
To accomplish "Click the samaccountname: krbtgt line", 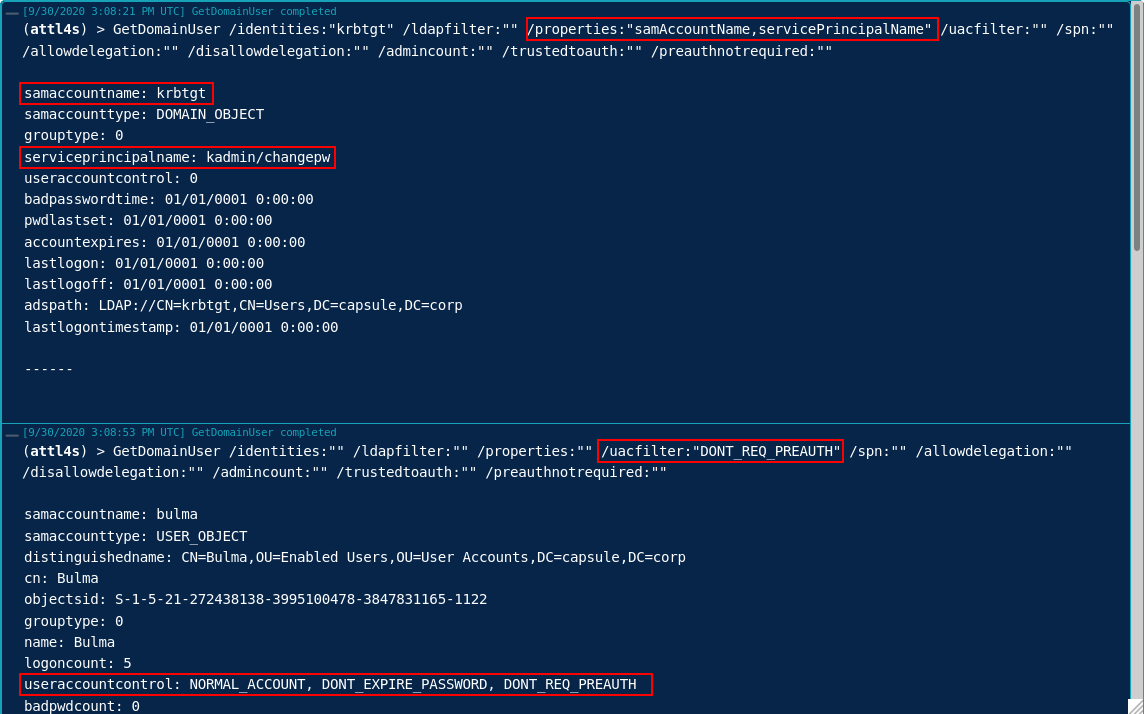I will [x=115, y=93].
